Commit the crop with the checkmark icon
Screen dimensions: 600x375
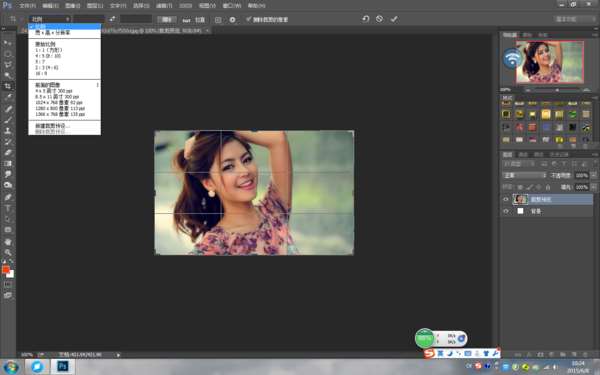(x=394, y=19)
